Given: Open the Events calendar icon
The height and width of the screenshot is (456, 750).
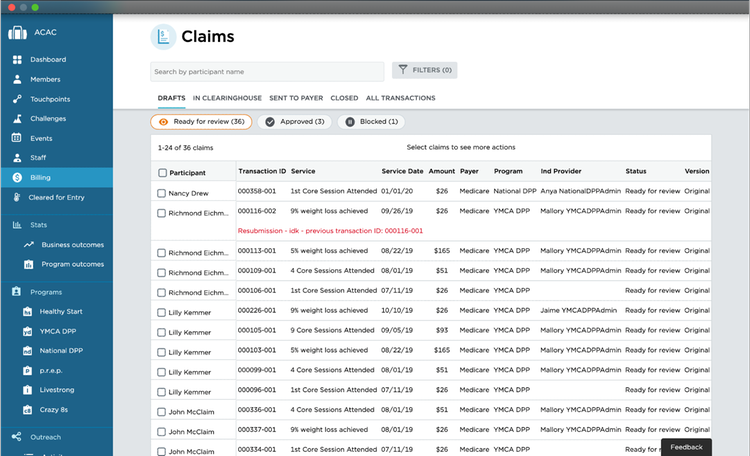Looking at the screenshot, I should click(17, 138).
